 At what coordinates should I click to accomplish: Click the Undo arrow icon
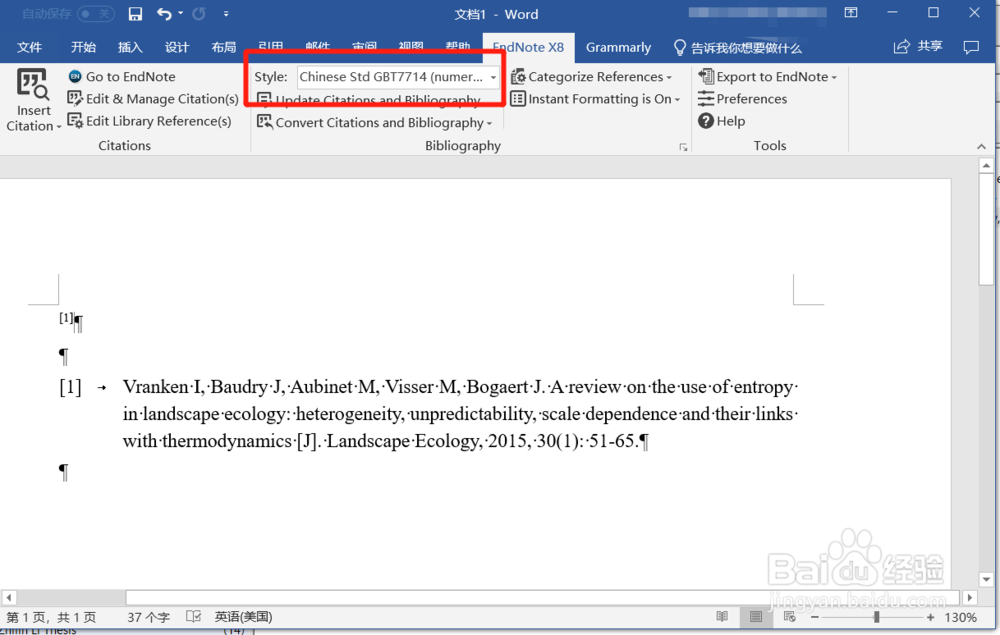click(x=164, y=13)
